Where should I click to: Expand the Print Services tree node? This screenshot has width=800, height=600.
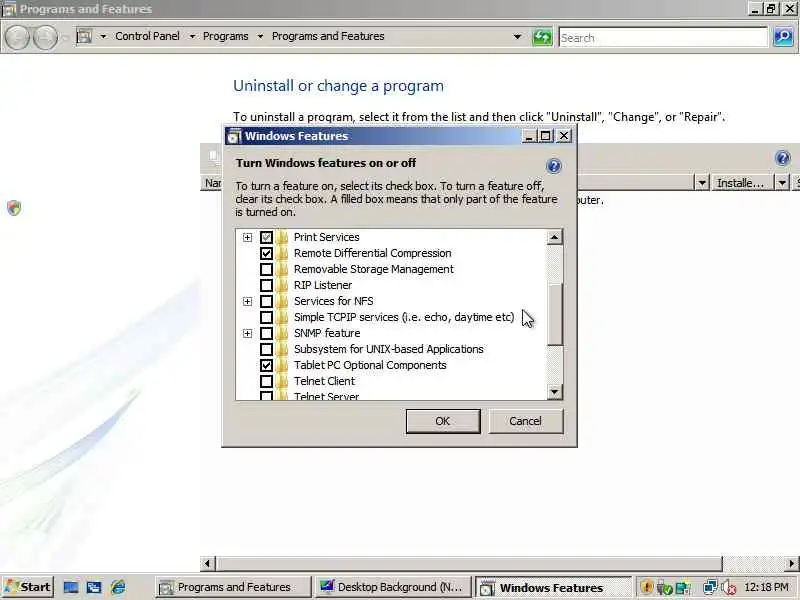tap(247, 237)
